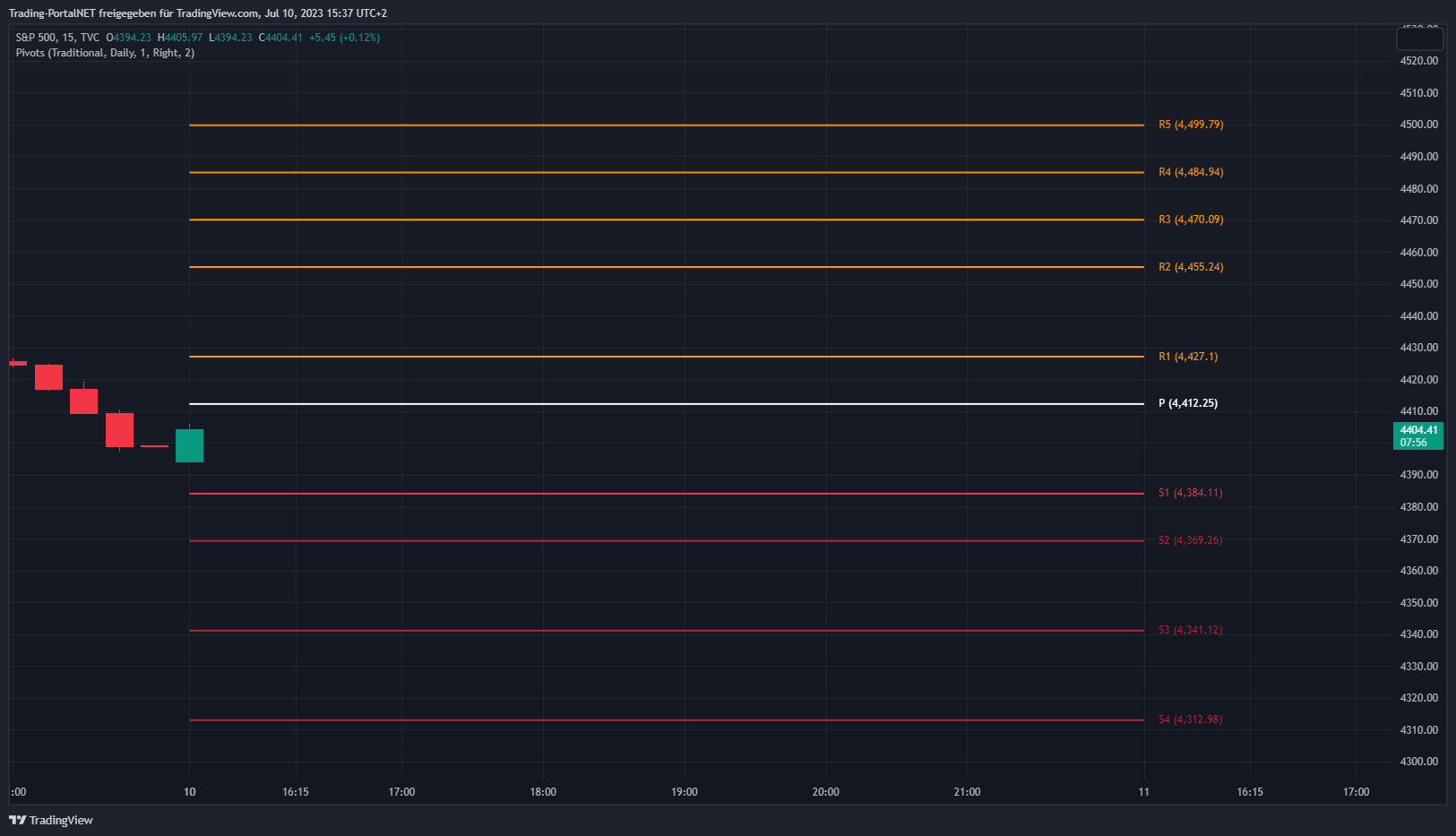
Task: Click the 11 date marker on time axis
Action: click(1143, 792)
